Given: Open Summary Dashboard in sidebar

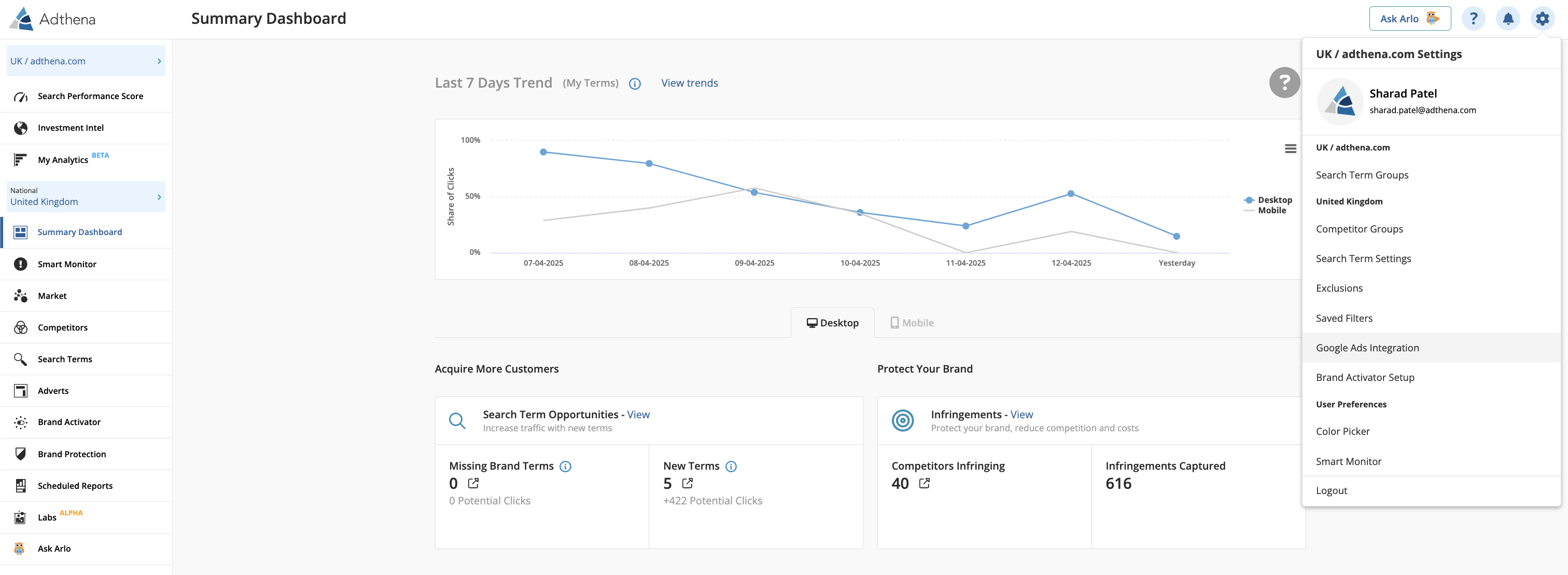Looking at the screenshot, I should (86, 232).
